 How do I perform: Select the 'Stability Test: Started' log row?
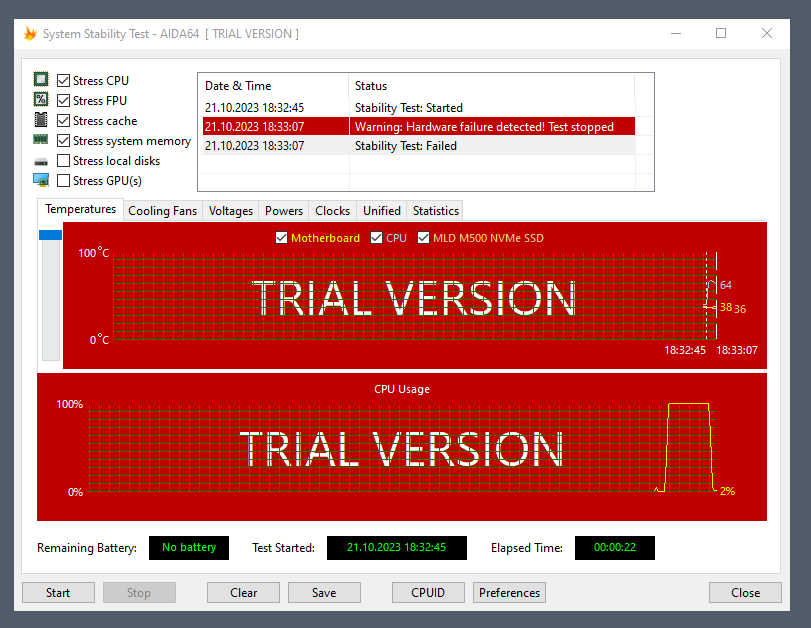coord(419,108)
